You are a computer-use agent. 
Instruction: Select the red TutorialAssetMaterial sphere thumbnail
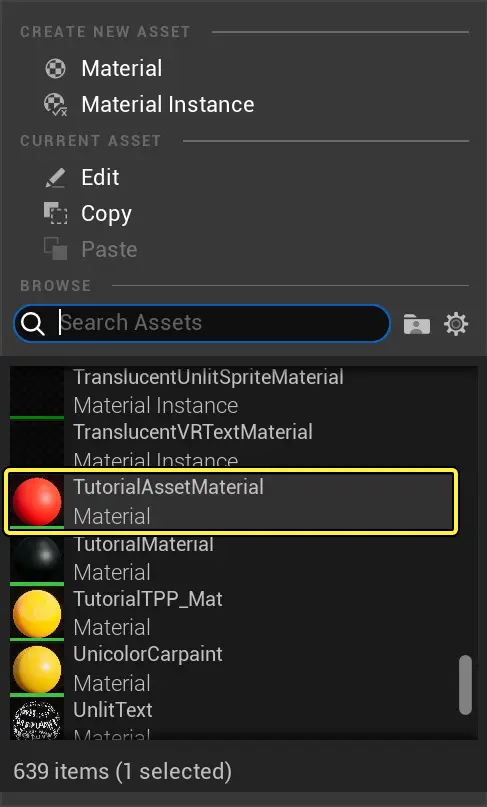tap(37, 501)
